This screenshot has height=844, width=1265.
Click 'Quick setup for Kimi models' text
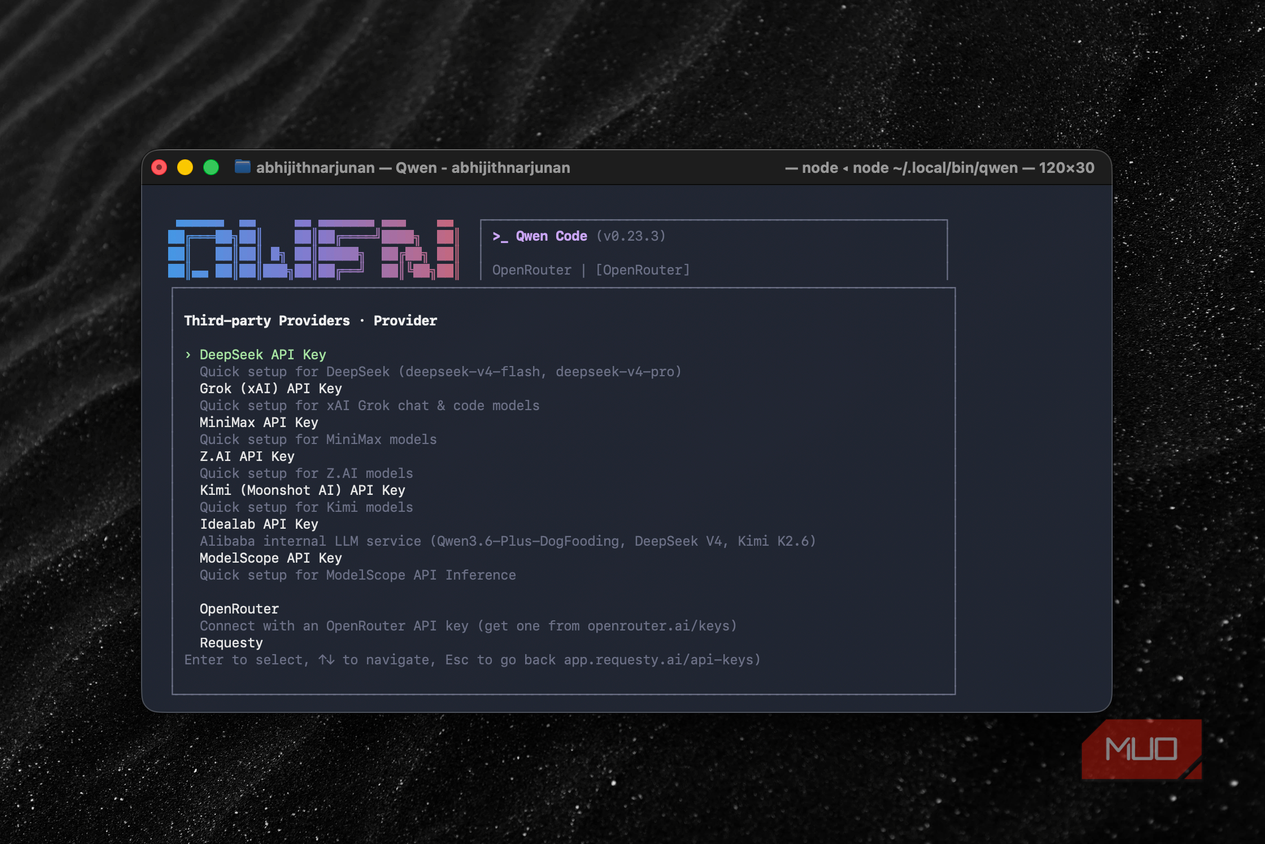coord(306,507)
